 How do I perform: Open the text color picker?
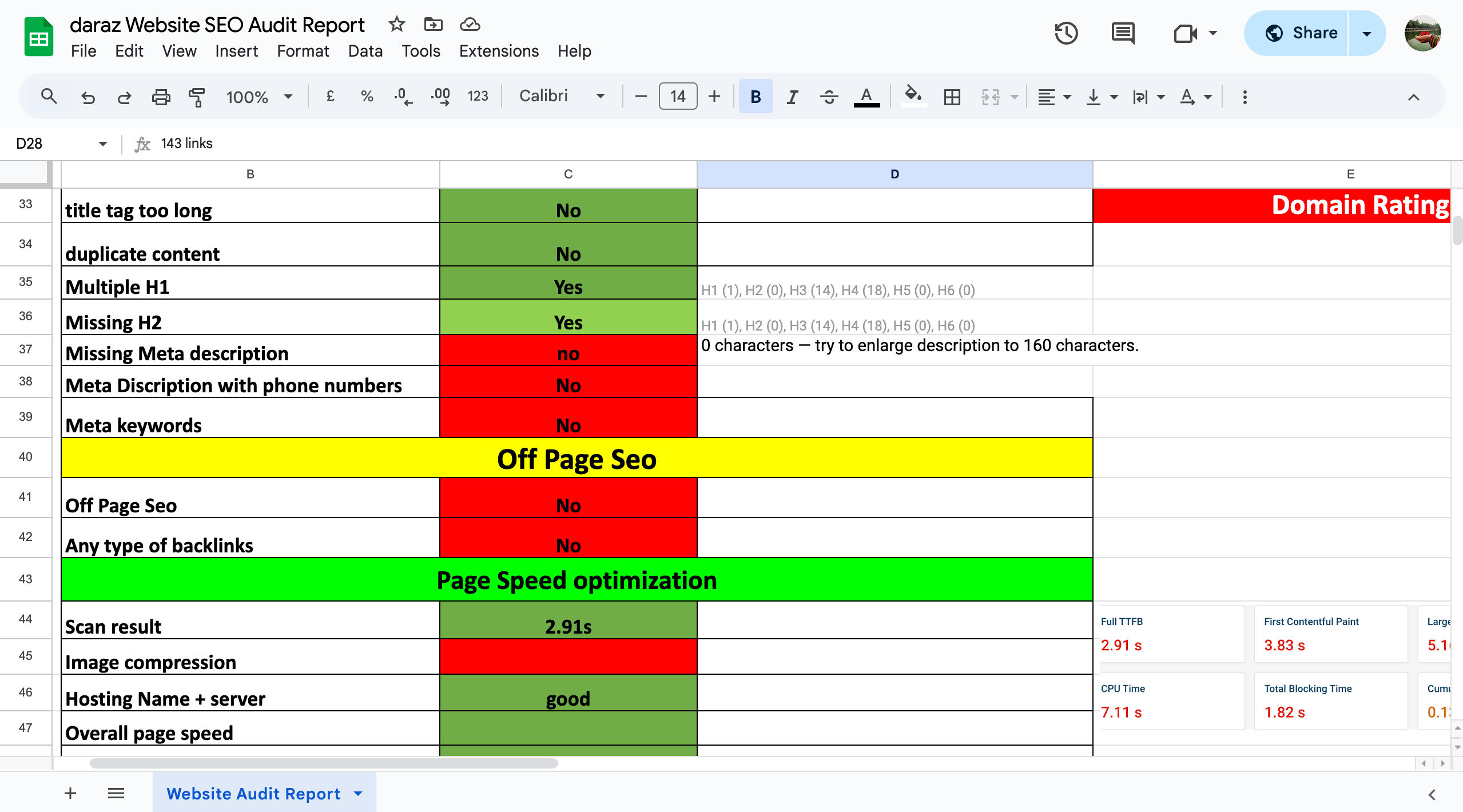click(x=865, y=96)
